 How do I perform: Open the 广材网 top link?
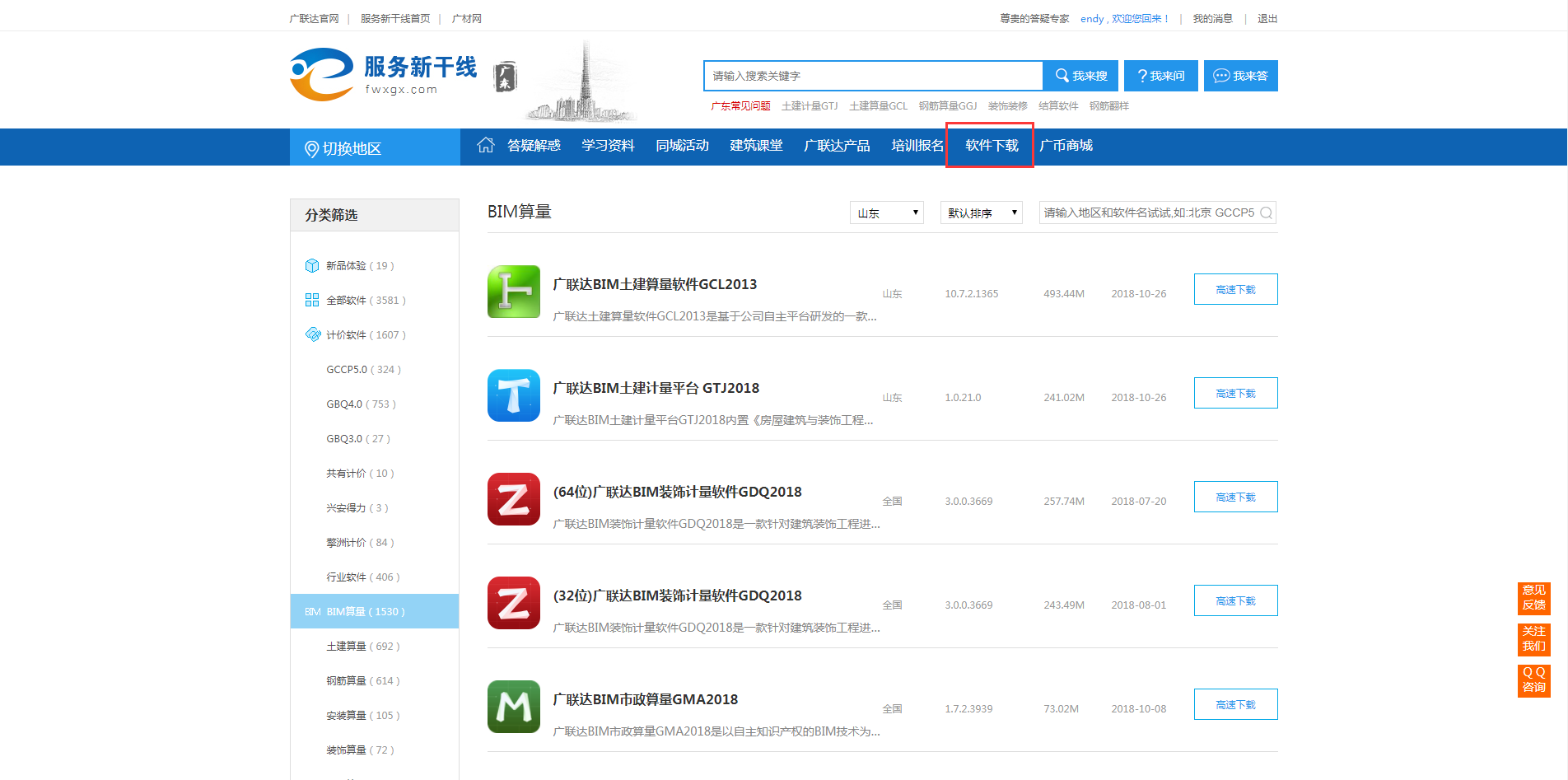(x=467, y=18)
